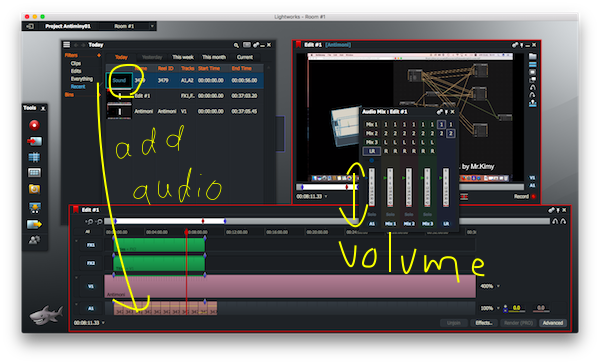The height and width of the screenshot is (364, 600).
Task: Click the Record button in viewer
Action: tap(524, 196)
